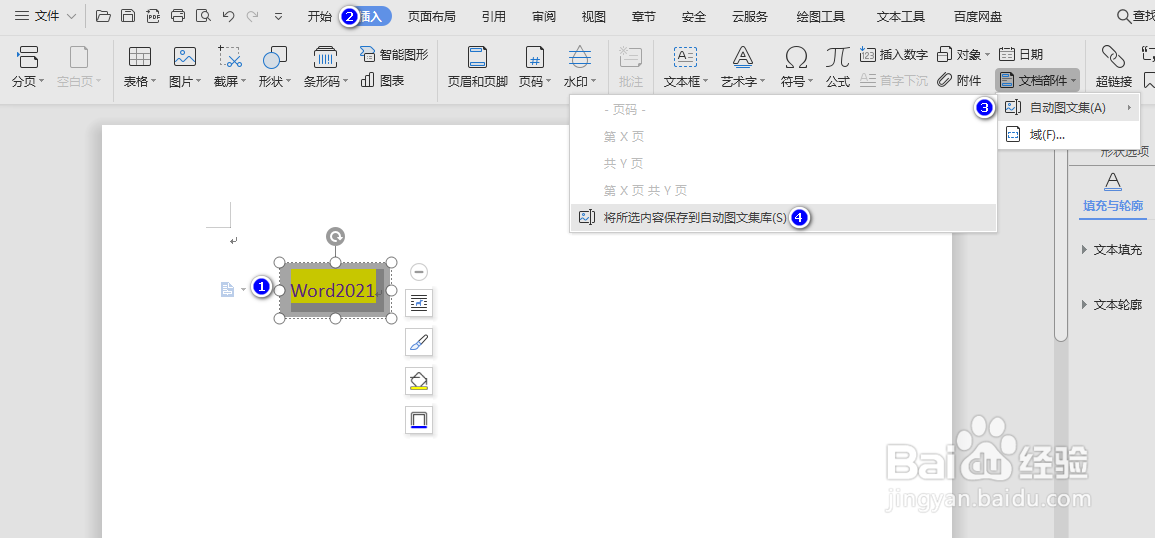Switch to the 审阅 tab
The height and width of the screenshot is (538, 1155).
click(544, 16)
